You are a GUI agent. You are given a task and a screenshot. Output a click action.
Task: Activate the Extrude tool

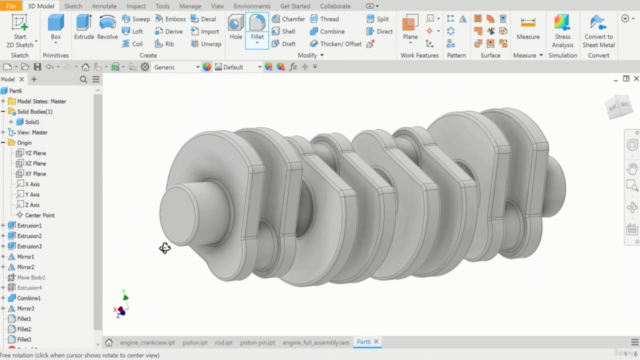(x=84, y=27)
